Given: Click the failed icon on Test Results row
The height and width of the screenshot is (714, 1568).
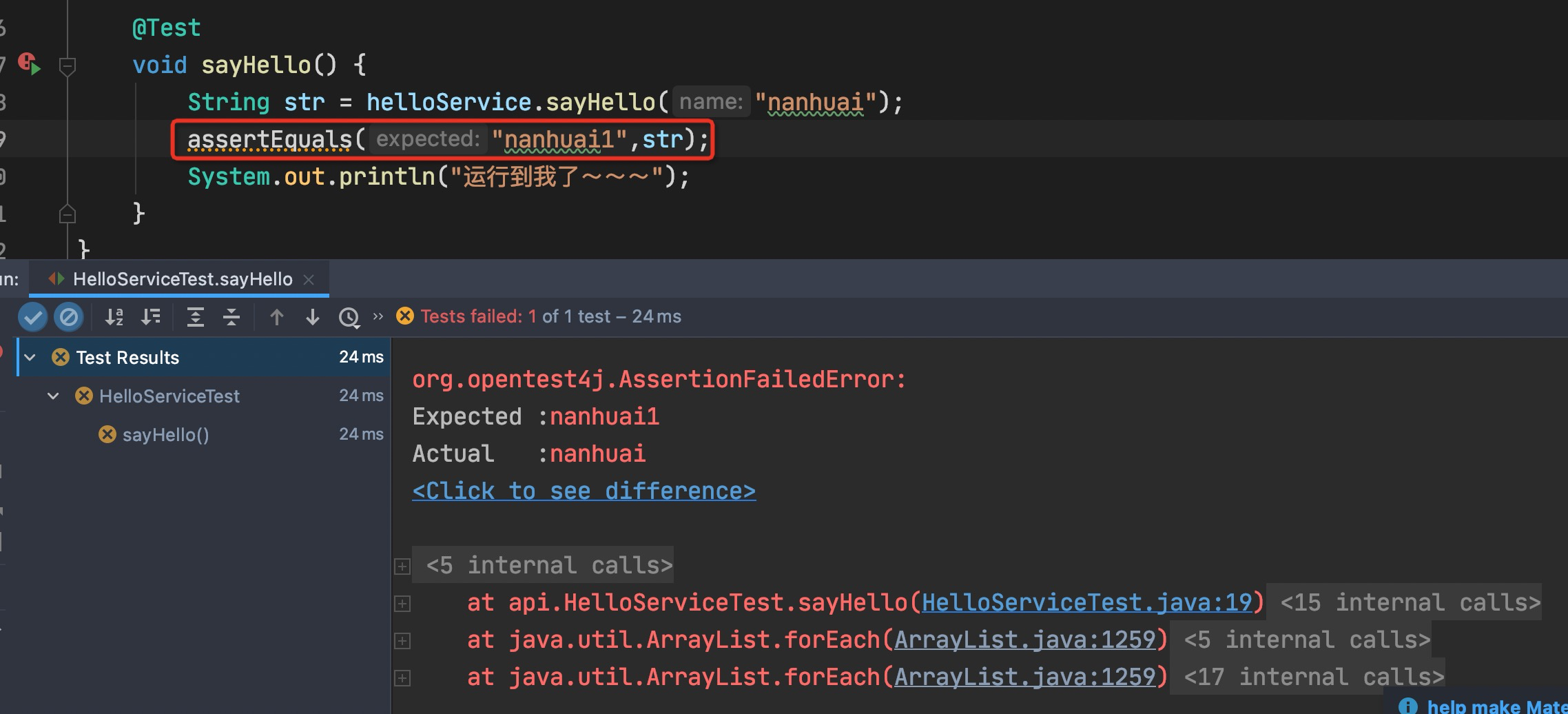Looking at the screenshot, I should tap(61, 357).
